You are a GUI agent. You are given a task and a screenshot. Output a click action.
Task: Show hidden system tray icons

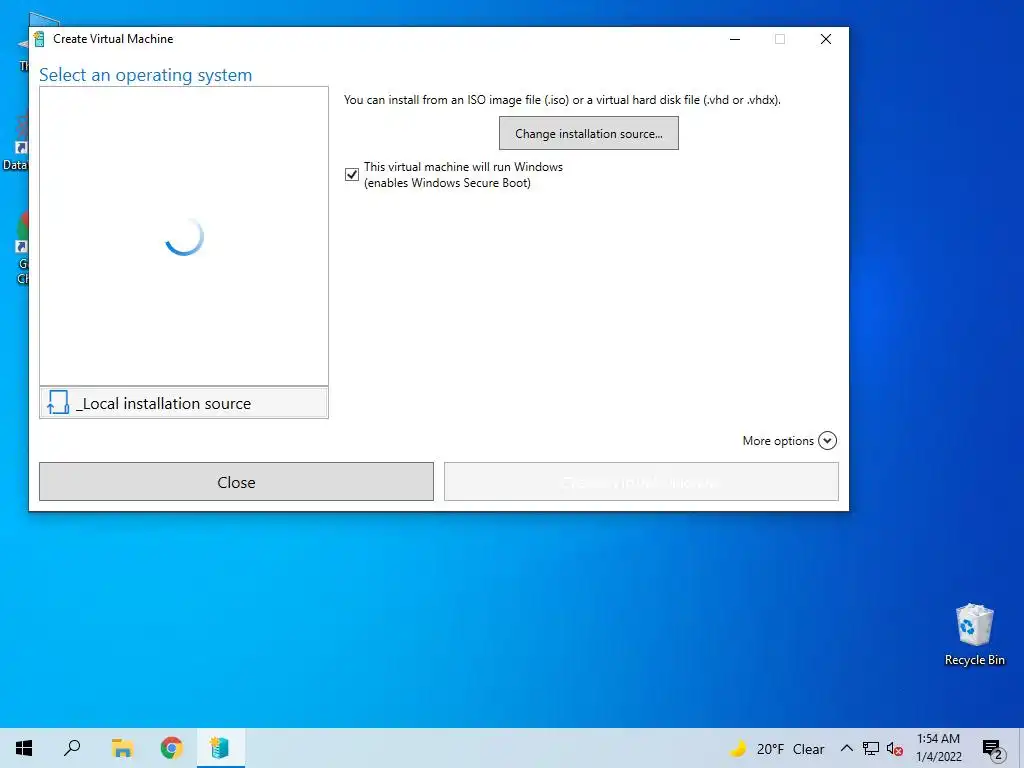[x=846, y=748]
